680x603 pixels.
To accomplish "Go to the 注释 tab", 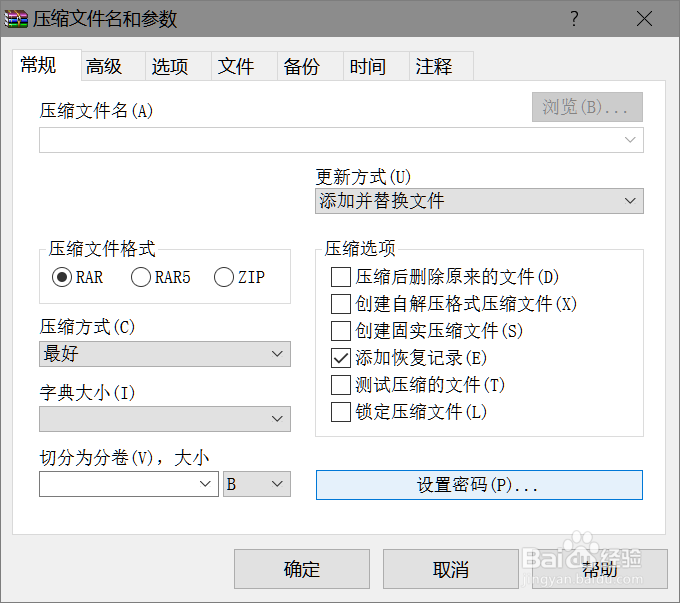I will (434, 67).
